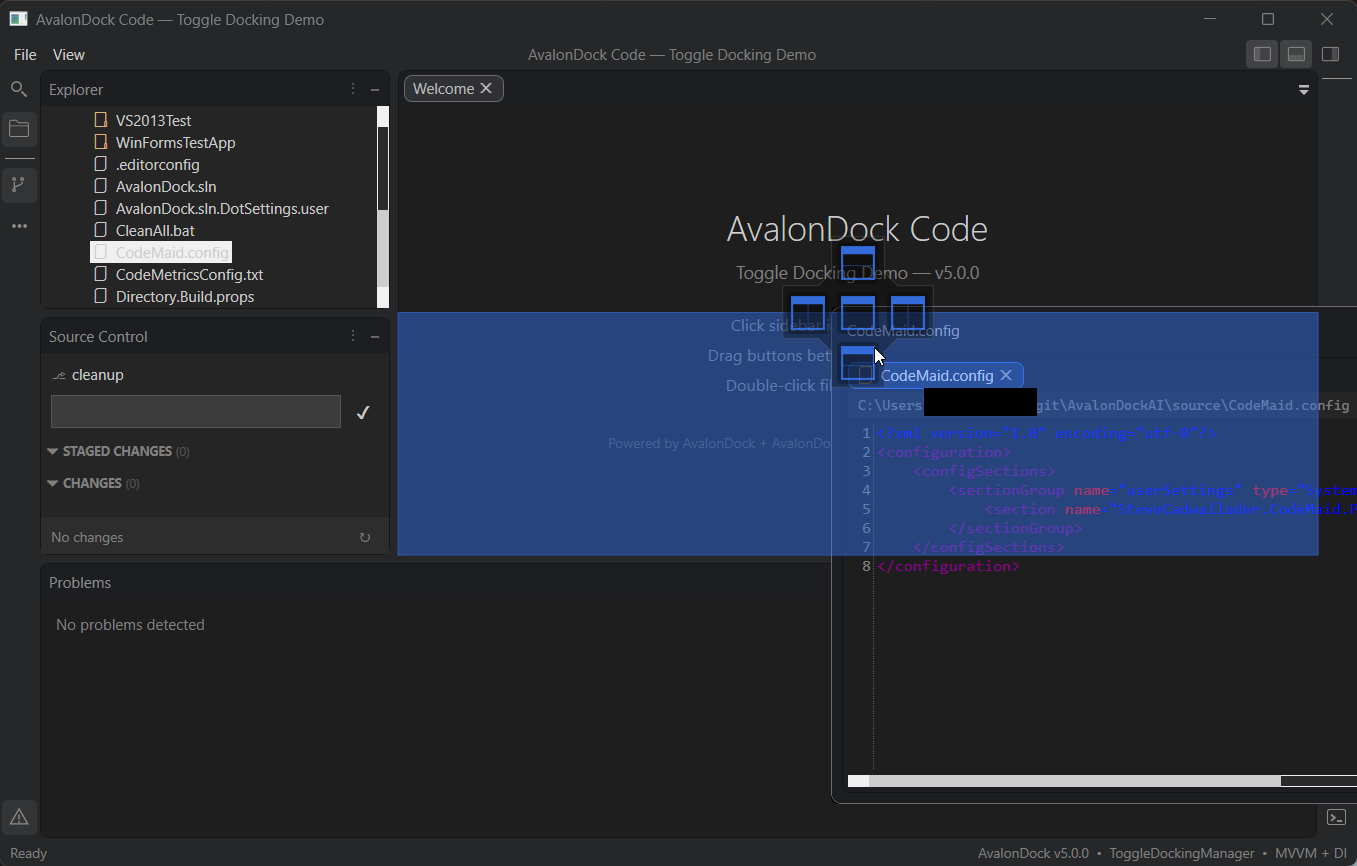Click MVVM + DI in status bar
Image resolution: width=1357 pixels, height=866 pixels.
tap(1311, 853)
